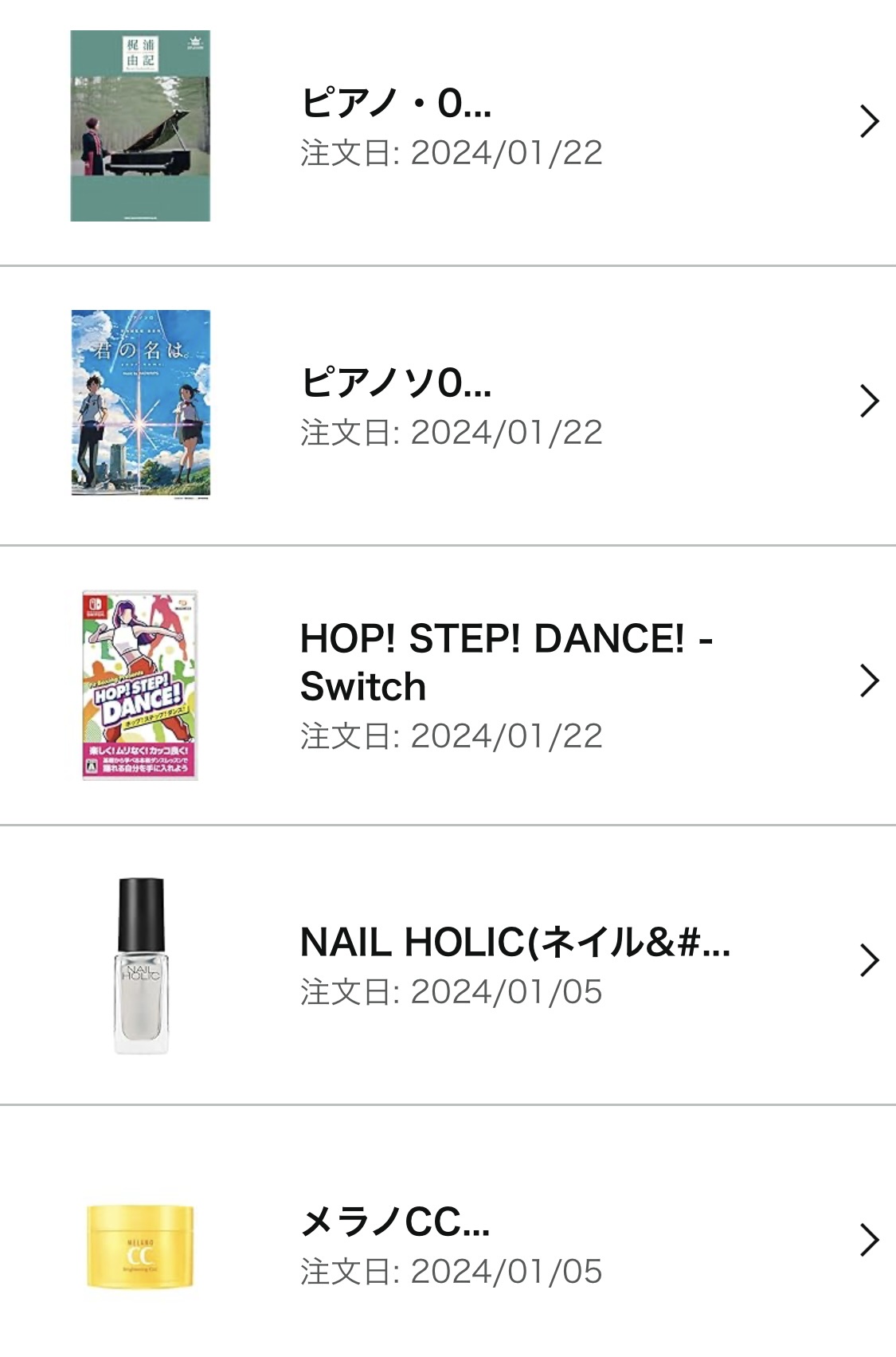Open the Kajiura Yuki piano book thumbnail
The width and height of the screenshot is (896, 1357).
140,126
